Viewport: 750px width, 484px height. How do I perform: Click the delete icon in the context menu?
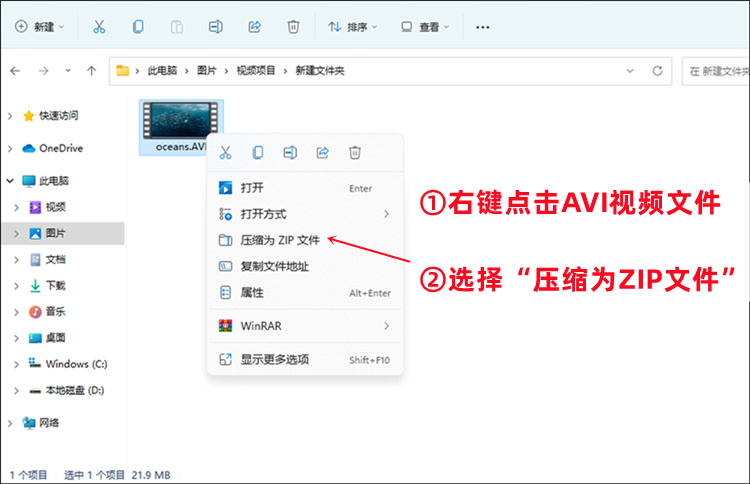[354, 152]
